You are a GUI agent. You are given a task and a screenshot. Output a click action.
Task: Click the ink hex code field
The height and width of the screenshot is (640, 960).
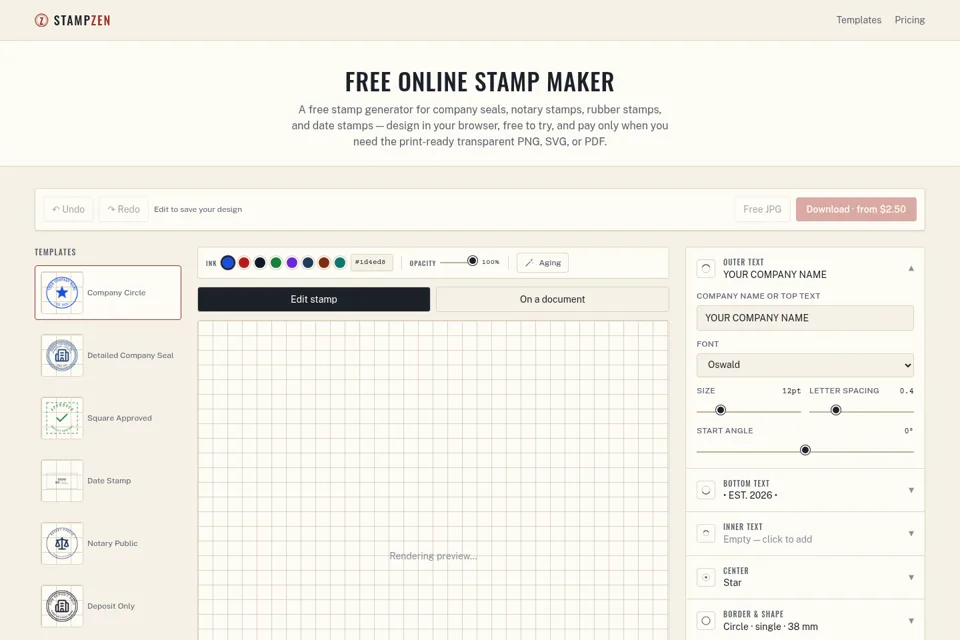click(x=372, y=262)
